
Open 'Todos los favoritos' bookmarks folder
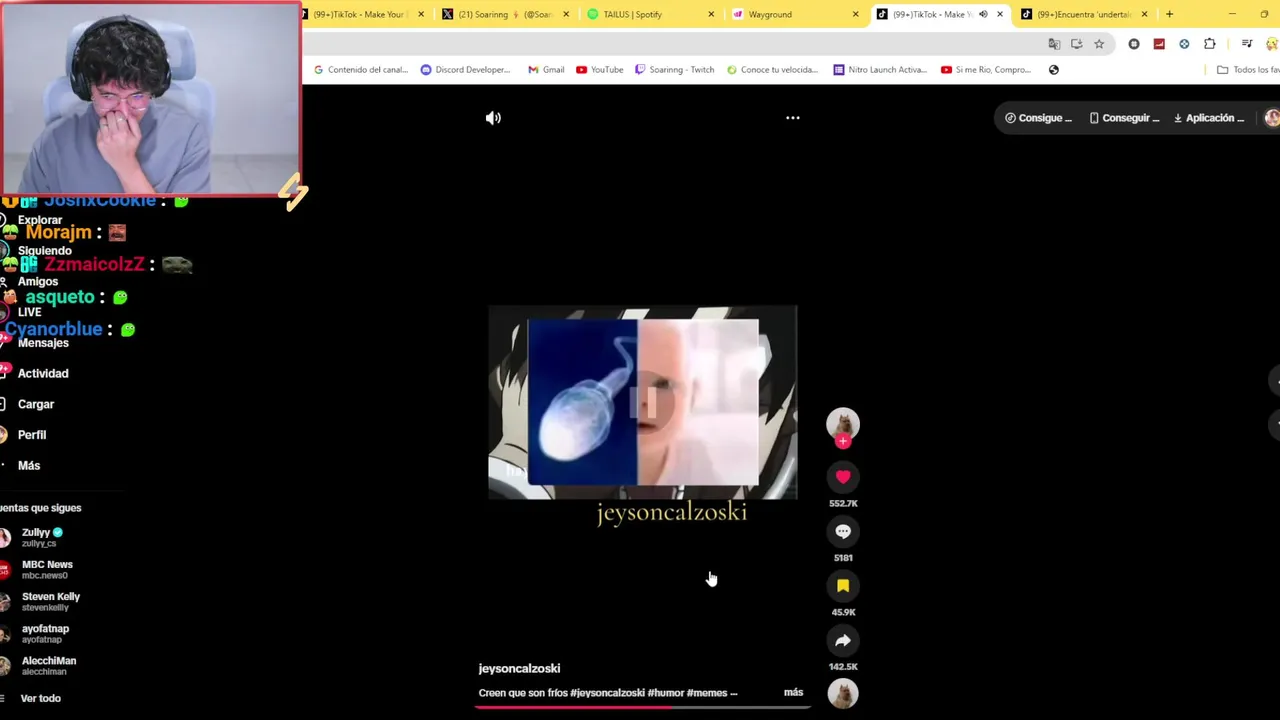pyautogui.click(x=1247, y=70)
